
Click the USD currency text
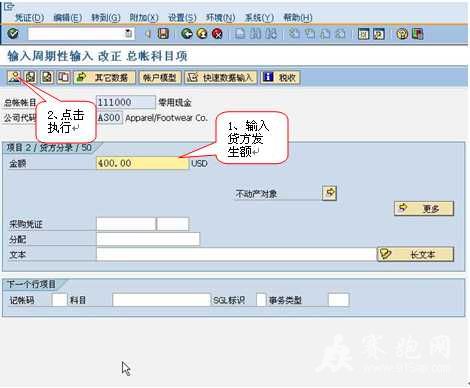[199, 163]
